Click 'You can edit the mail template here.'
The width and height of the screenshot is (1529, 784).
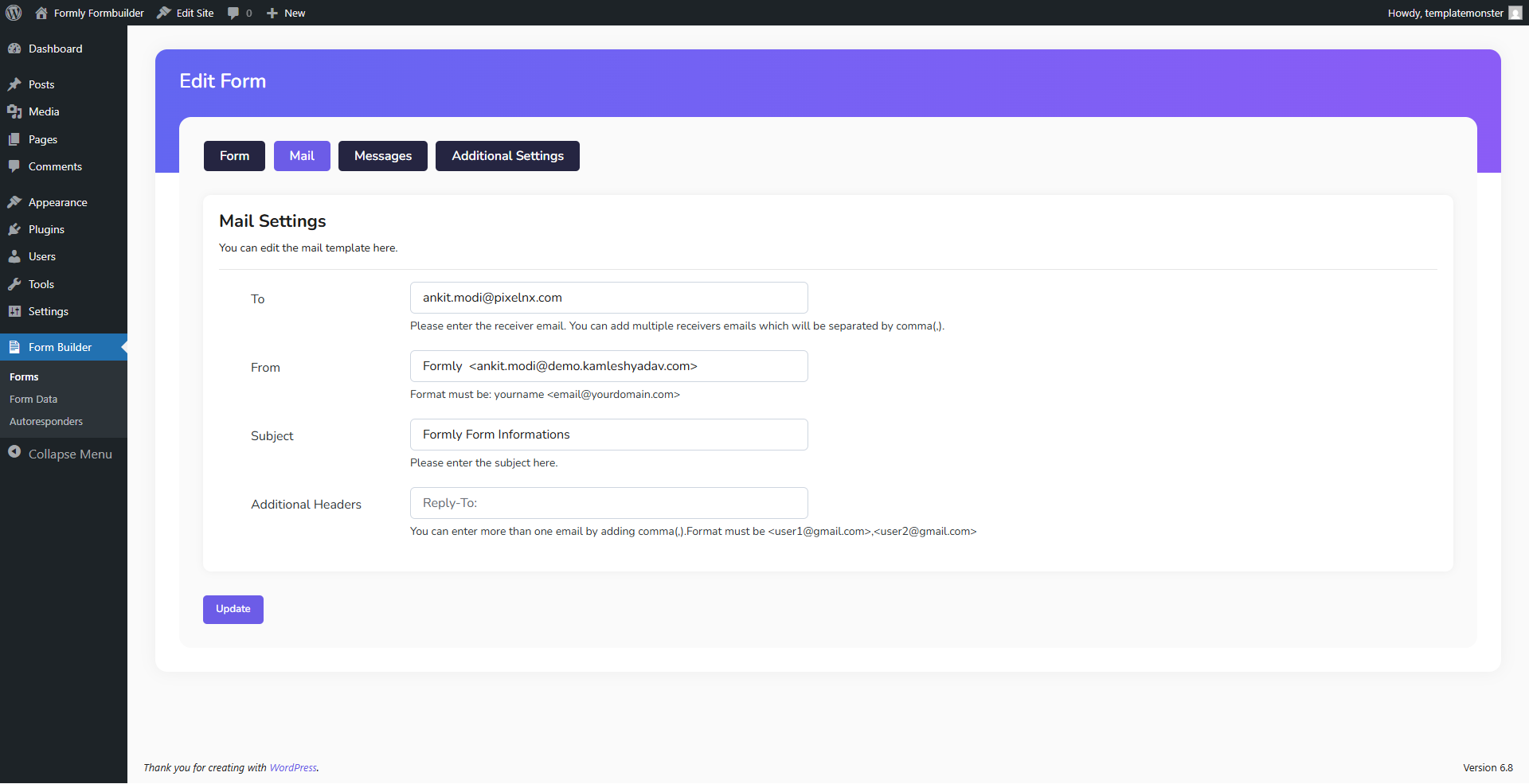[x=308, y=248]
